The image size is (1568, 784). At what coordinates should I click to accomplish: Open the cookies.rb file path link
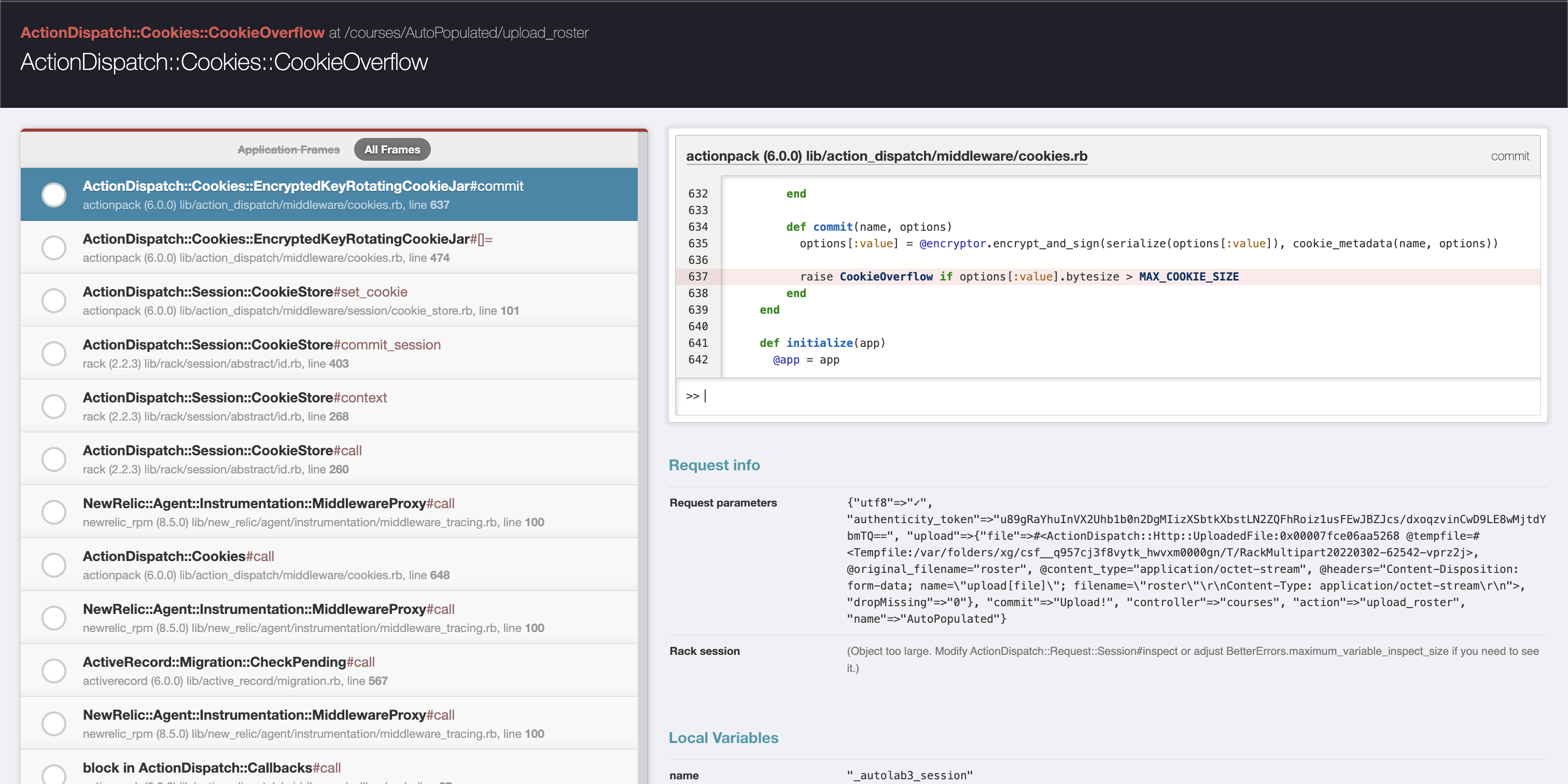887,156
